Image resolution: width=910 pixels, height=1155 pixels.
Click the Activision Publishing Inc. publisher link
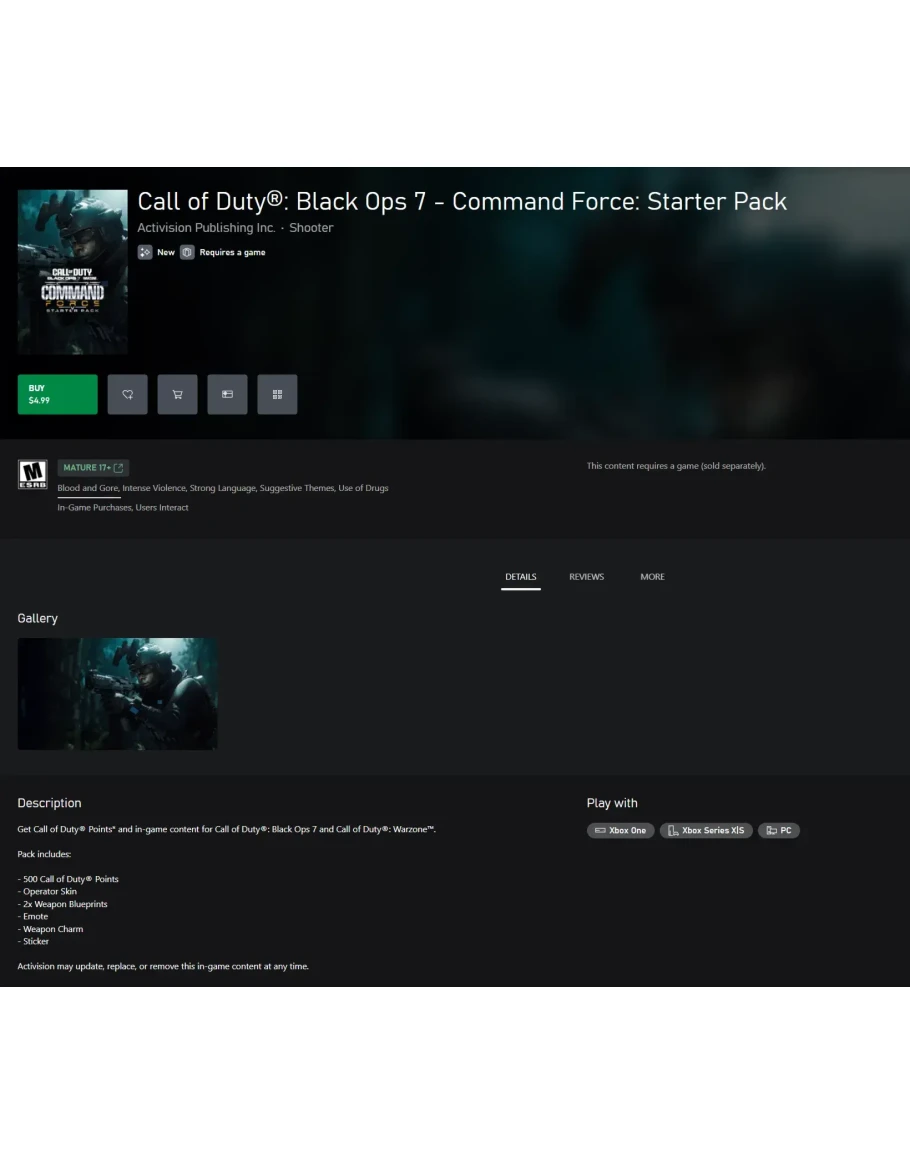[x=205, y=228]
